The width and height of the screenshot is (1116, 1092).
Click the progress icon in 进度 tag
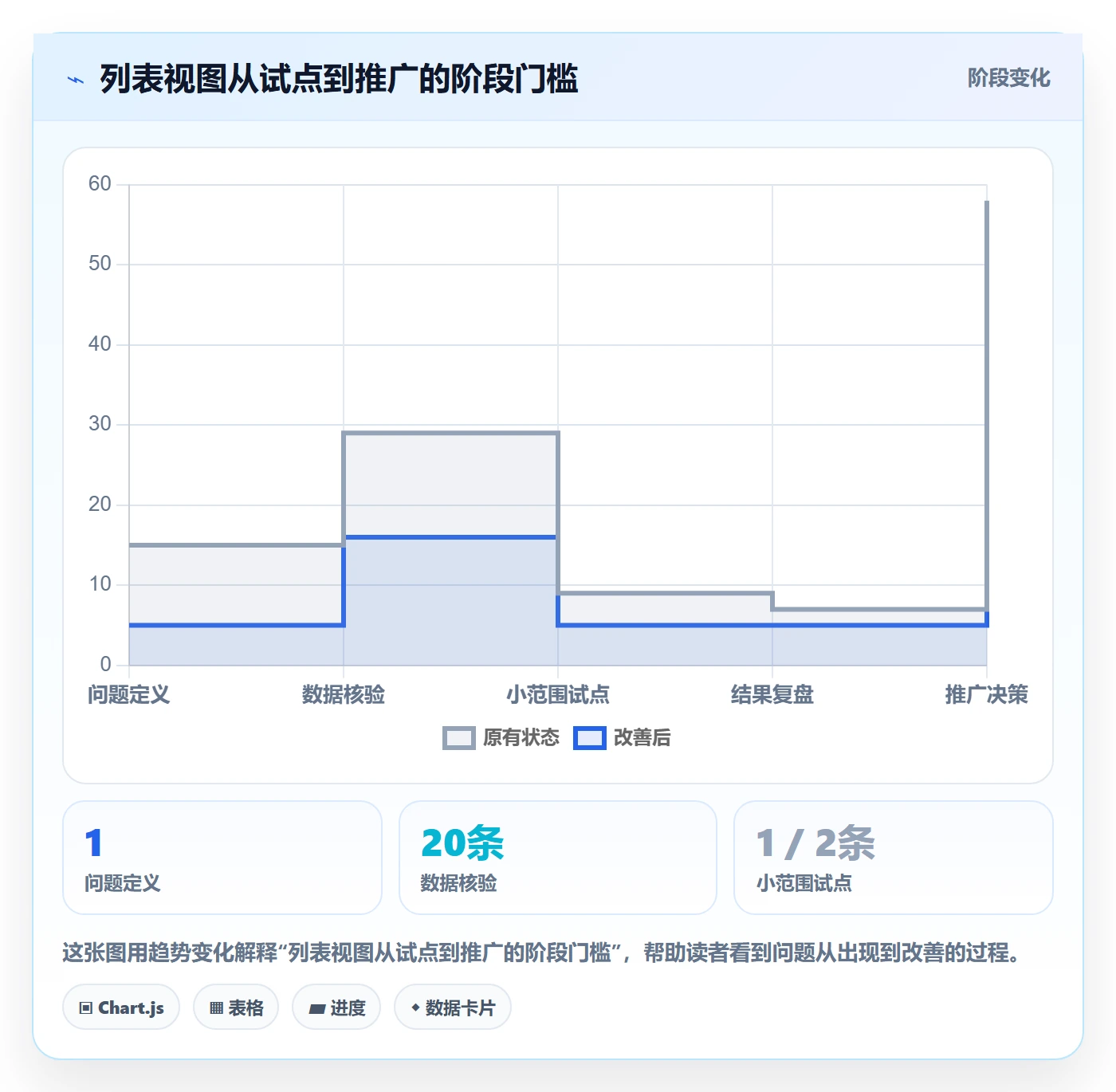tap(316, 1008)
